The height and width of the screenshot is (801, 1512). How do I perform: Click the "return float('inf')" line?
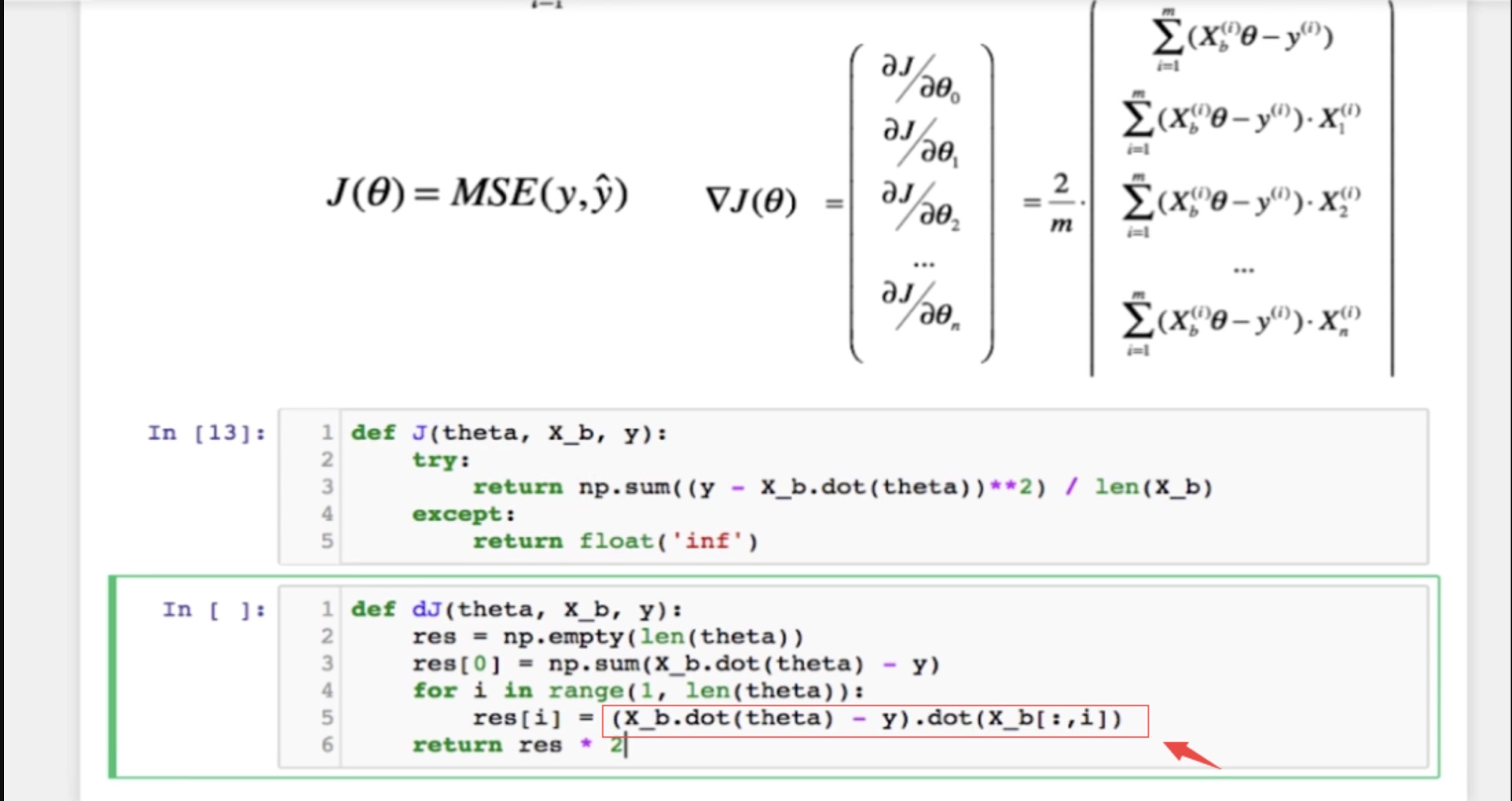point(615,541)
